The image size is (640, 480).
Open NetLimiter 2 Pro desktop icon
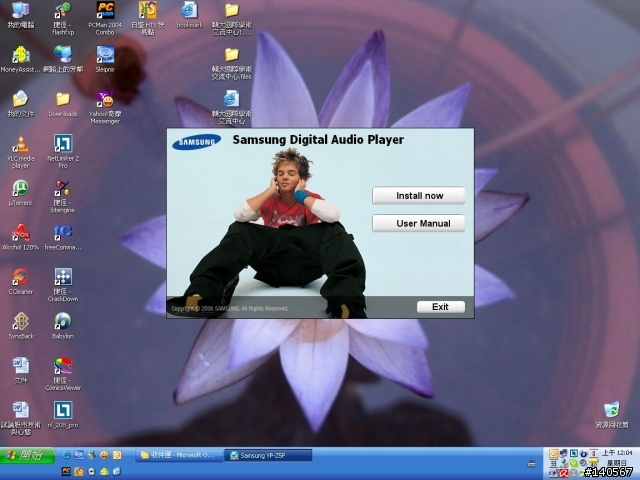click(63, 152)
